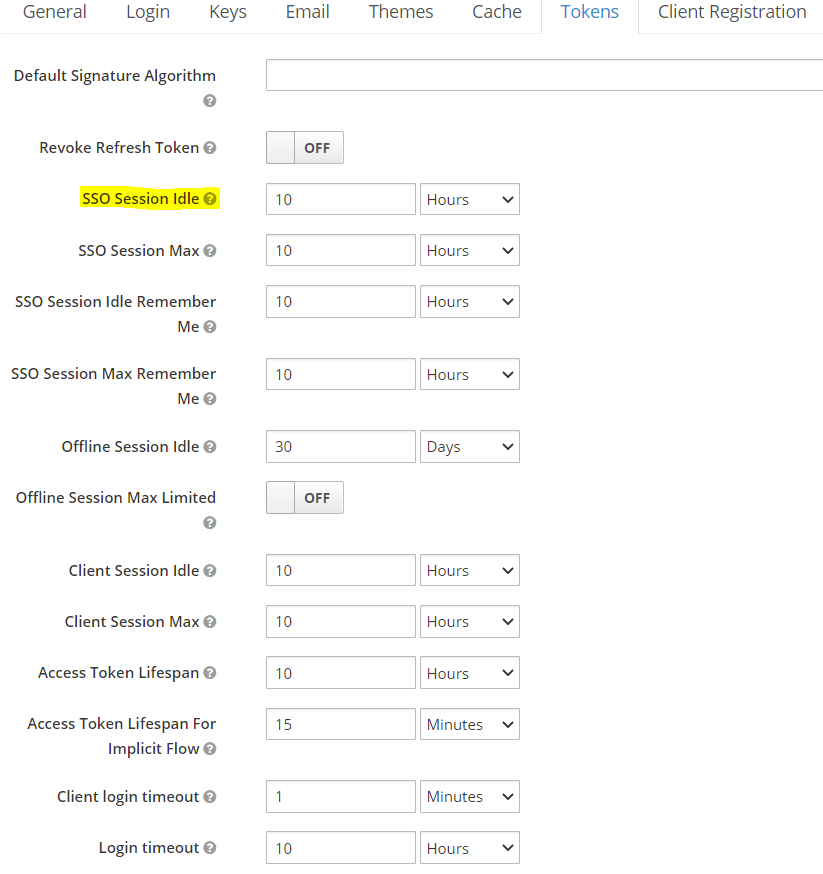Open the Client Registration tab
Screen dimensions: 823x874
click(732, 12)
